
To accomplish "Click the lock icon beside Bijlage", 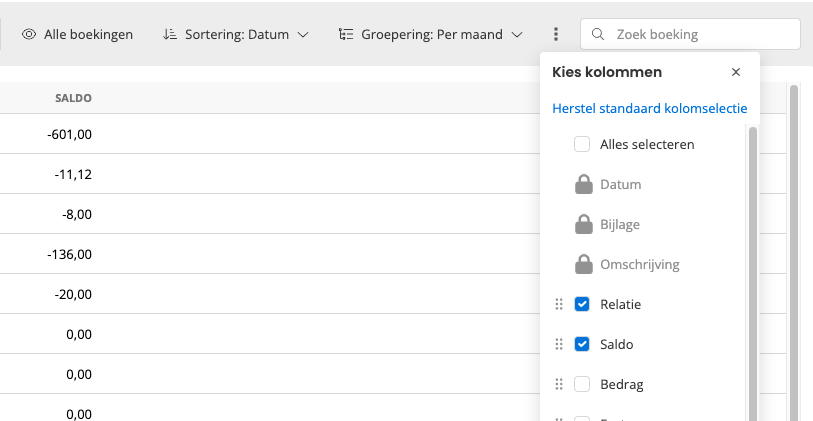I will (582, 225).
